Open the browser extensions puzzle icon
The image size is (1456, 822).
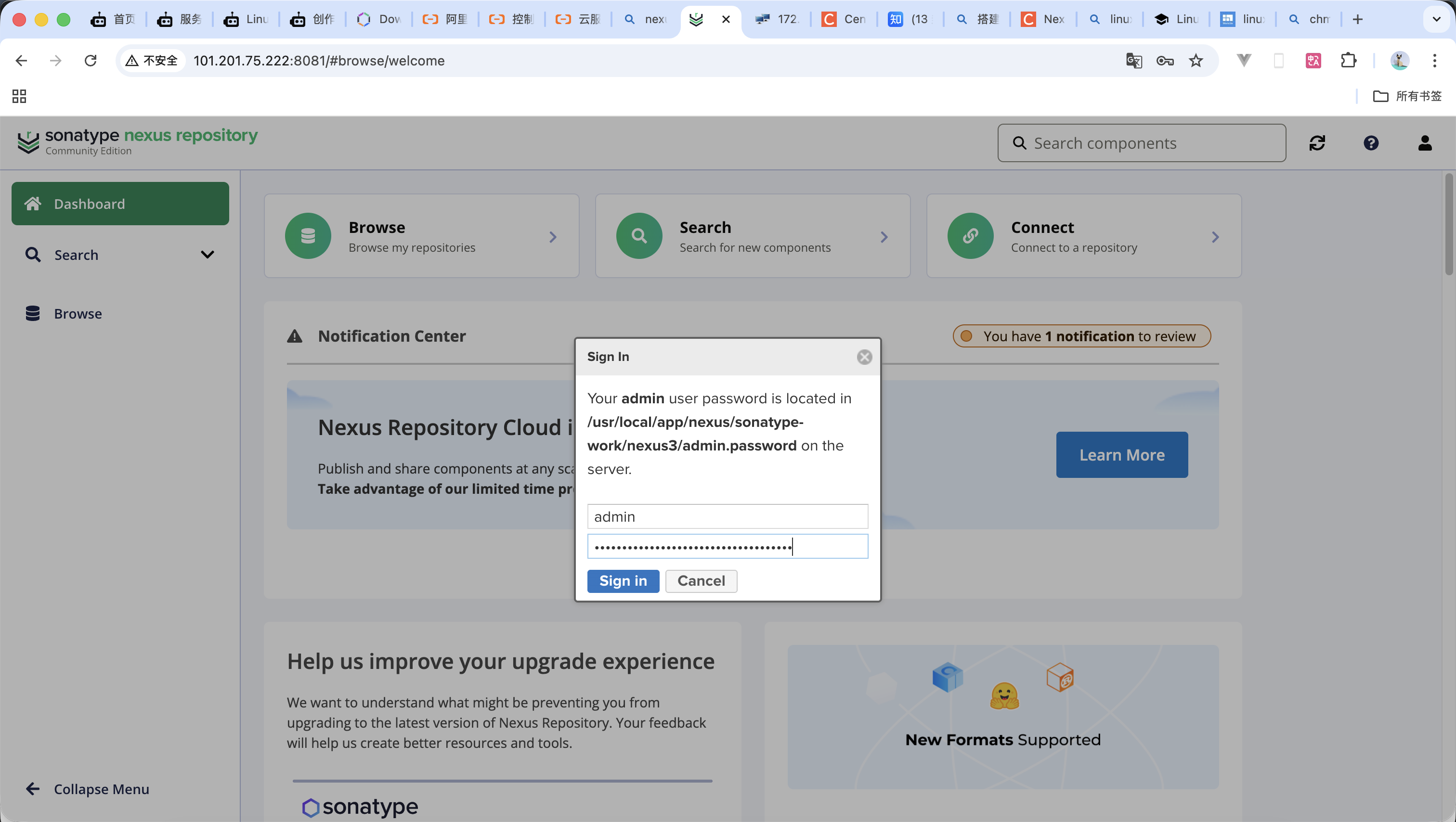[x=1348, y=61]
